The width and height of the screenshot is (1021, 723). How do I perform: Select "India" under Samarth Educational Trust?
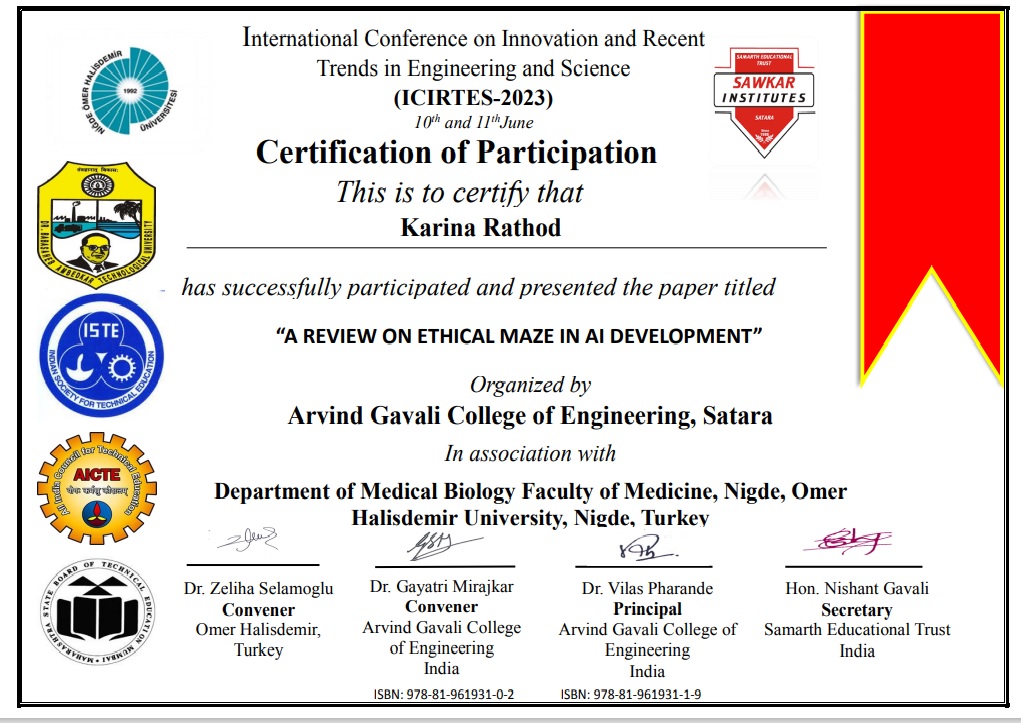coord(857,651)
